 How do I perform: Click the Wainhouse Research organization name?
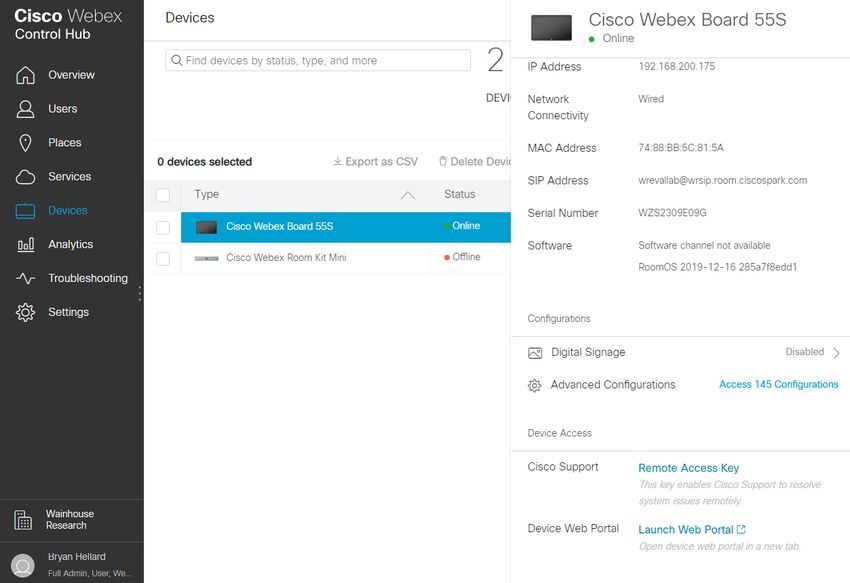[70, 520]
